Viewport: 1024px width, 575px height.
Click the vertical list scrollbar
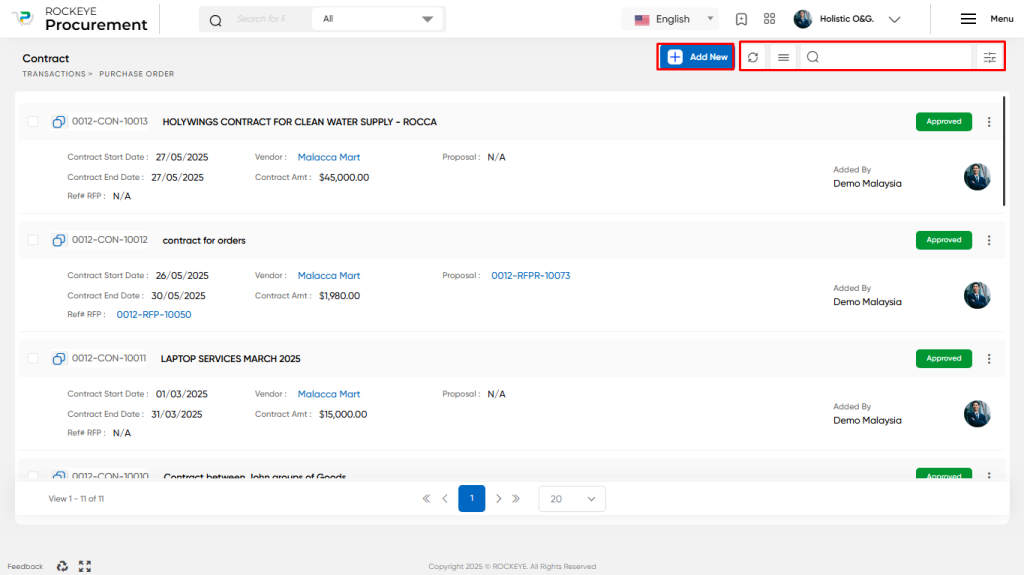click(1004, 152)
